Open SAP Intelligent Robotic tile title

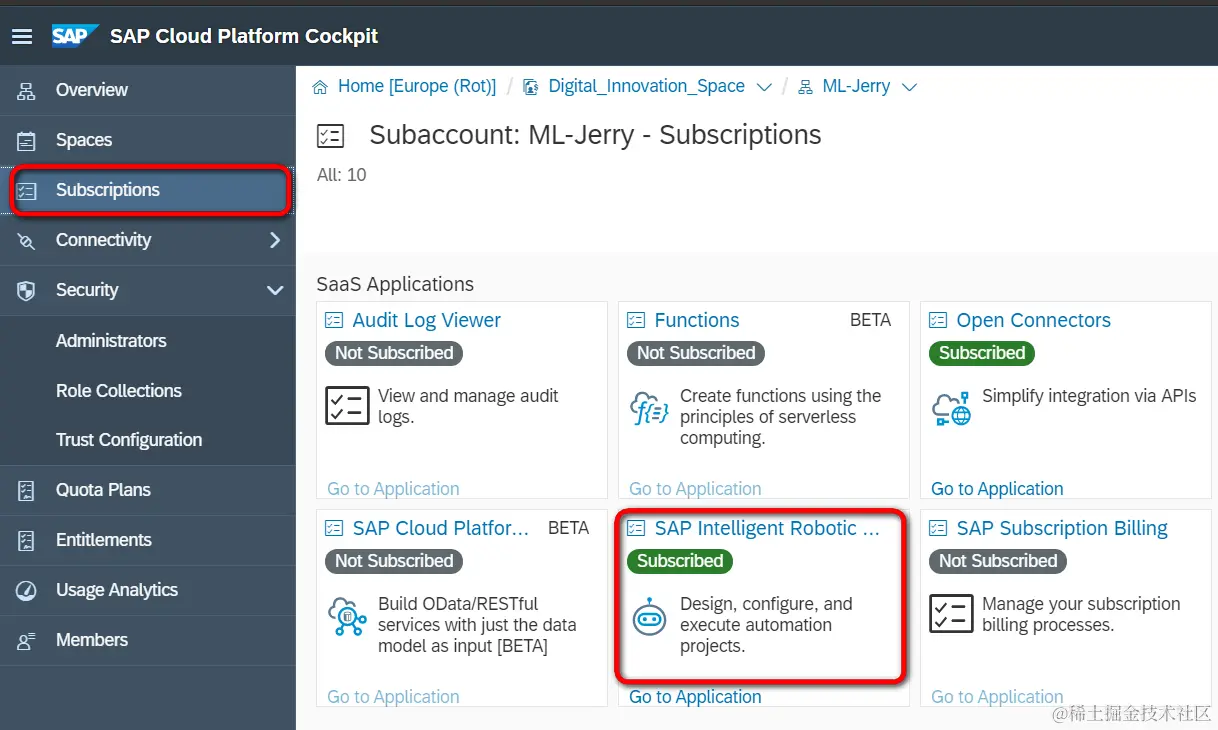click(768, 528)
